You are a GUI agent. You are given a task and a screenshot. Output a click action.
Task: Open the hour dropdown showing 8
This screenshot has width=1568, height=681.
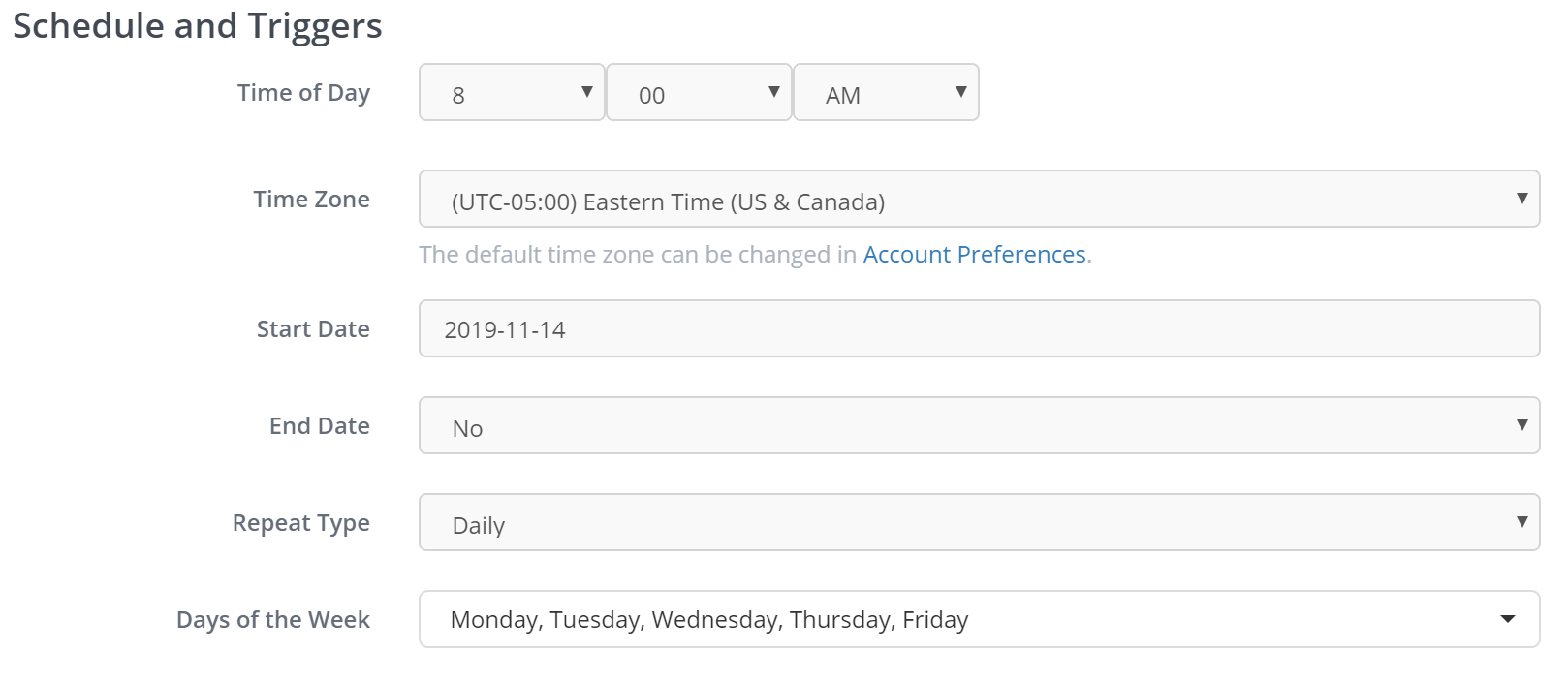point(511,93)
